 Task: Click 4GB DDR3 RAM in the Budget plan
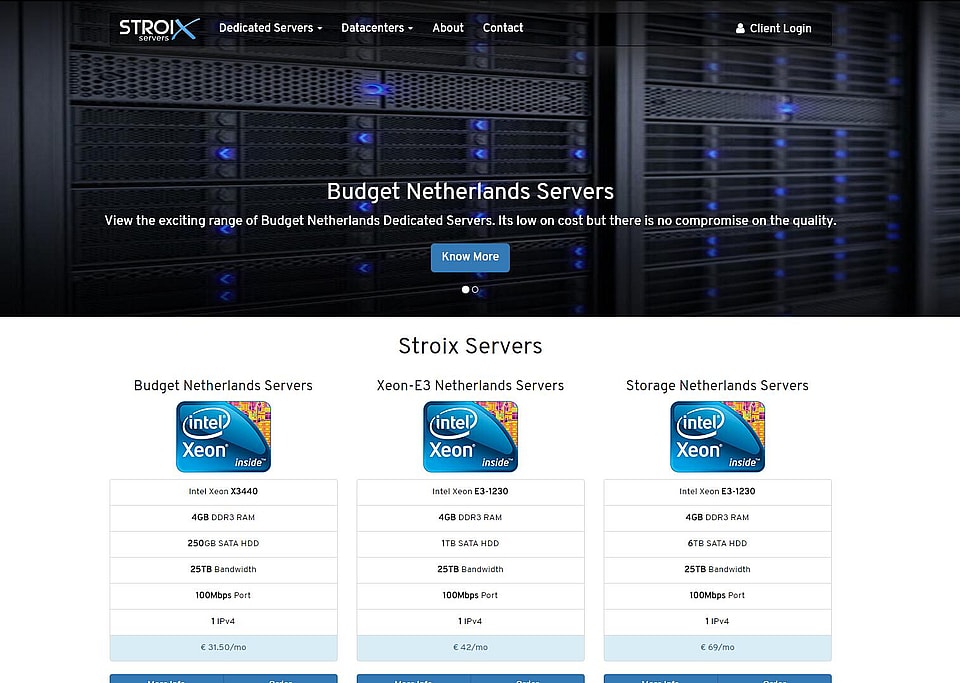click(223, 518)
